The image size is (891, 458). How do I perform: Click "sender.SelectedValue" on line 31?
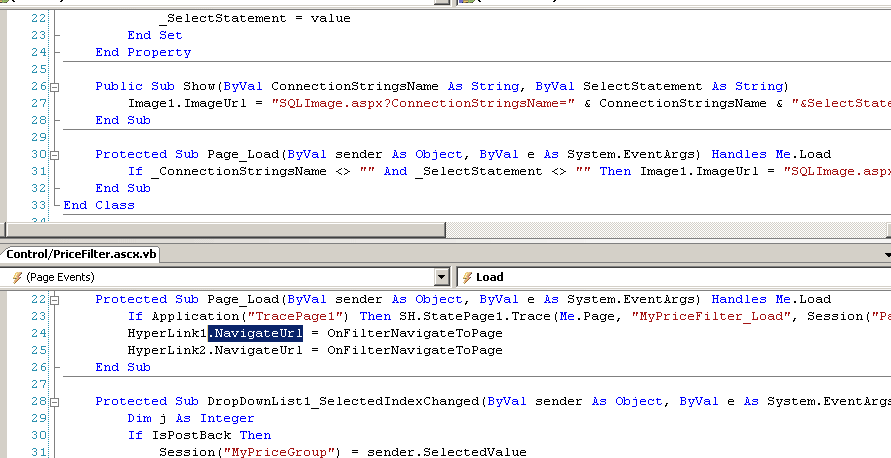click(x=447, y=452)
